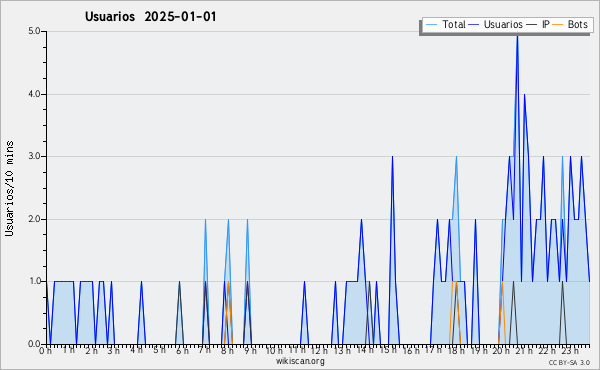Click the y-axis value 2.0
Viewport: 600px width, 370px height.
(x=34, y=219)
